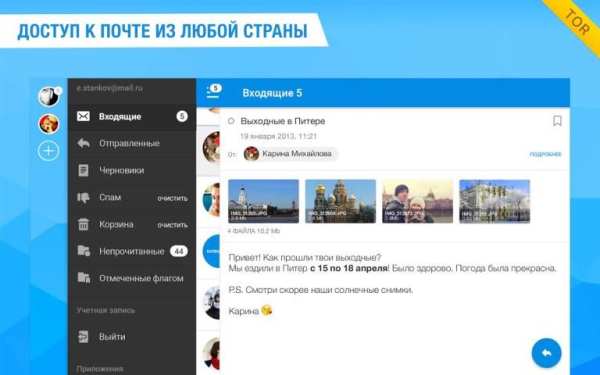This screenshot has width=600, height=375.
Task: Click the envelope icon beside Входящие
Action: coord(83,116)
